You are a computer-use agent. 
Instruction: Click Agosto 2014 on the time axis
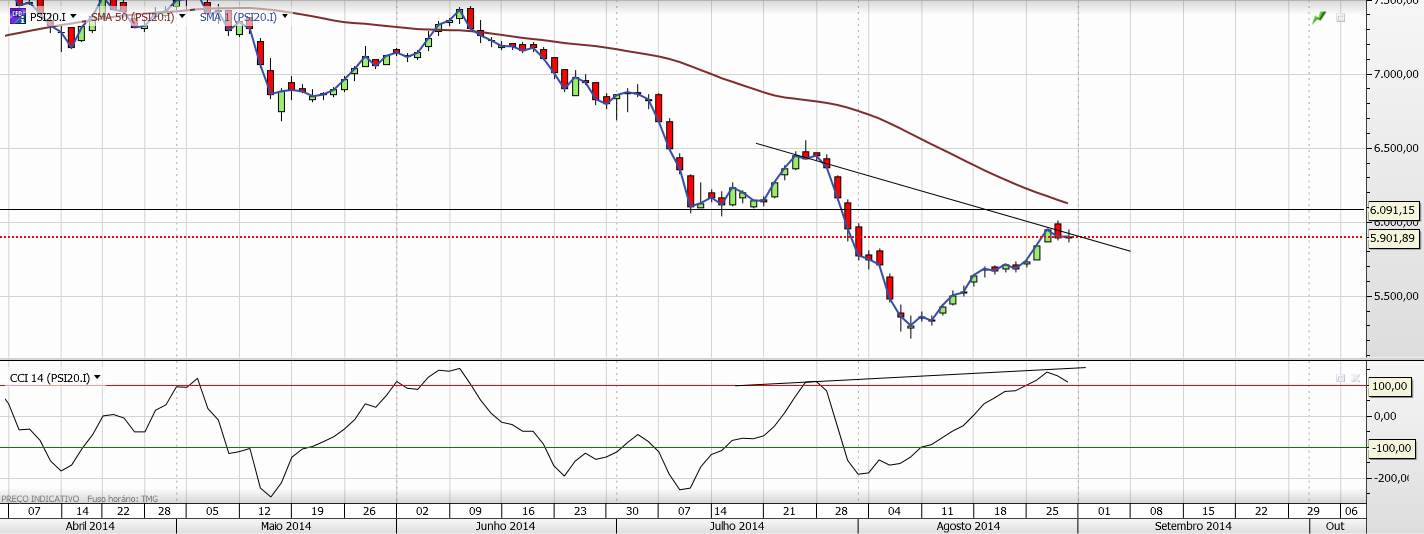(970, 526)
